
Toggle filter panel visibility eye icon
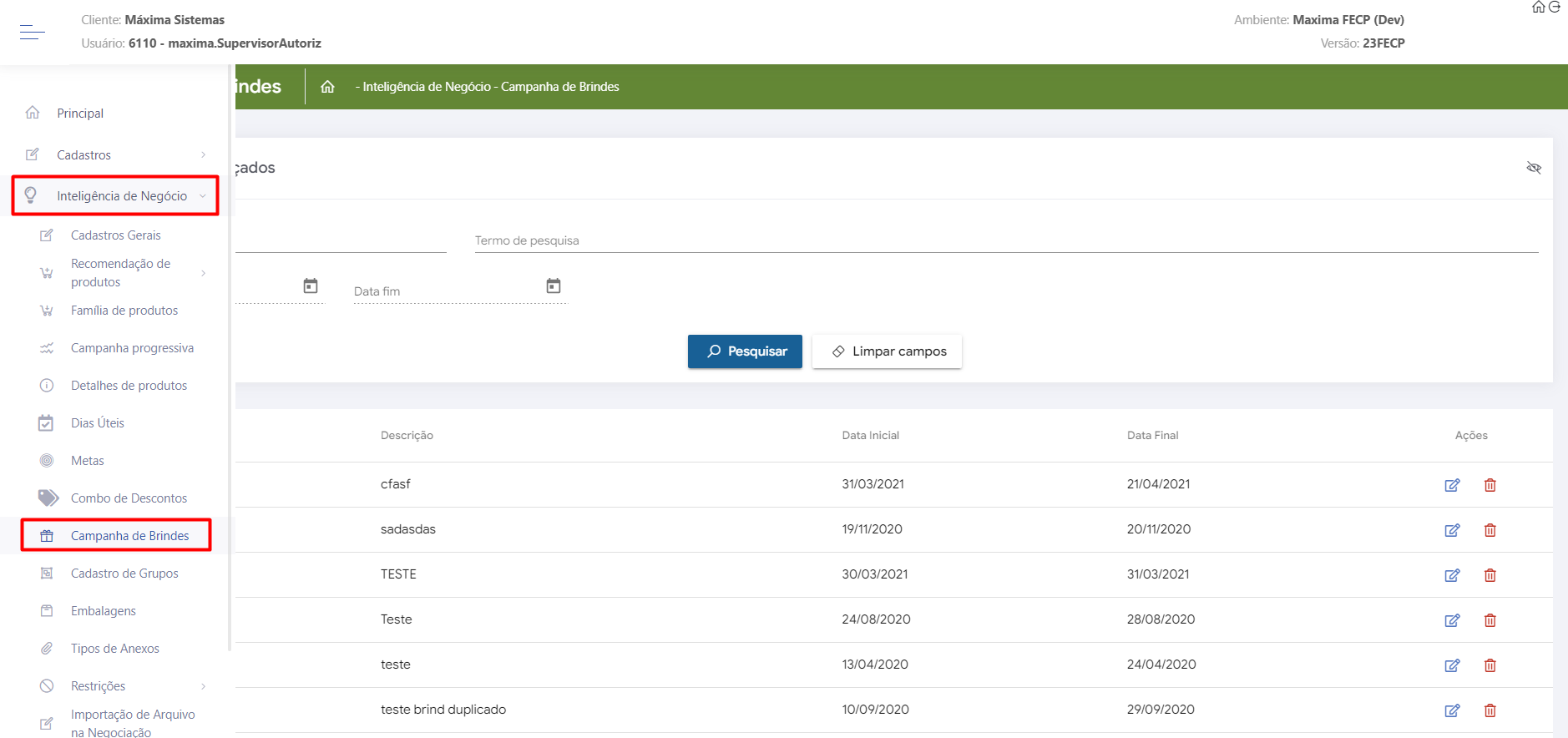[1533, 168]
